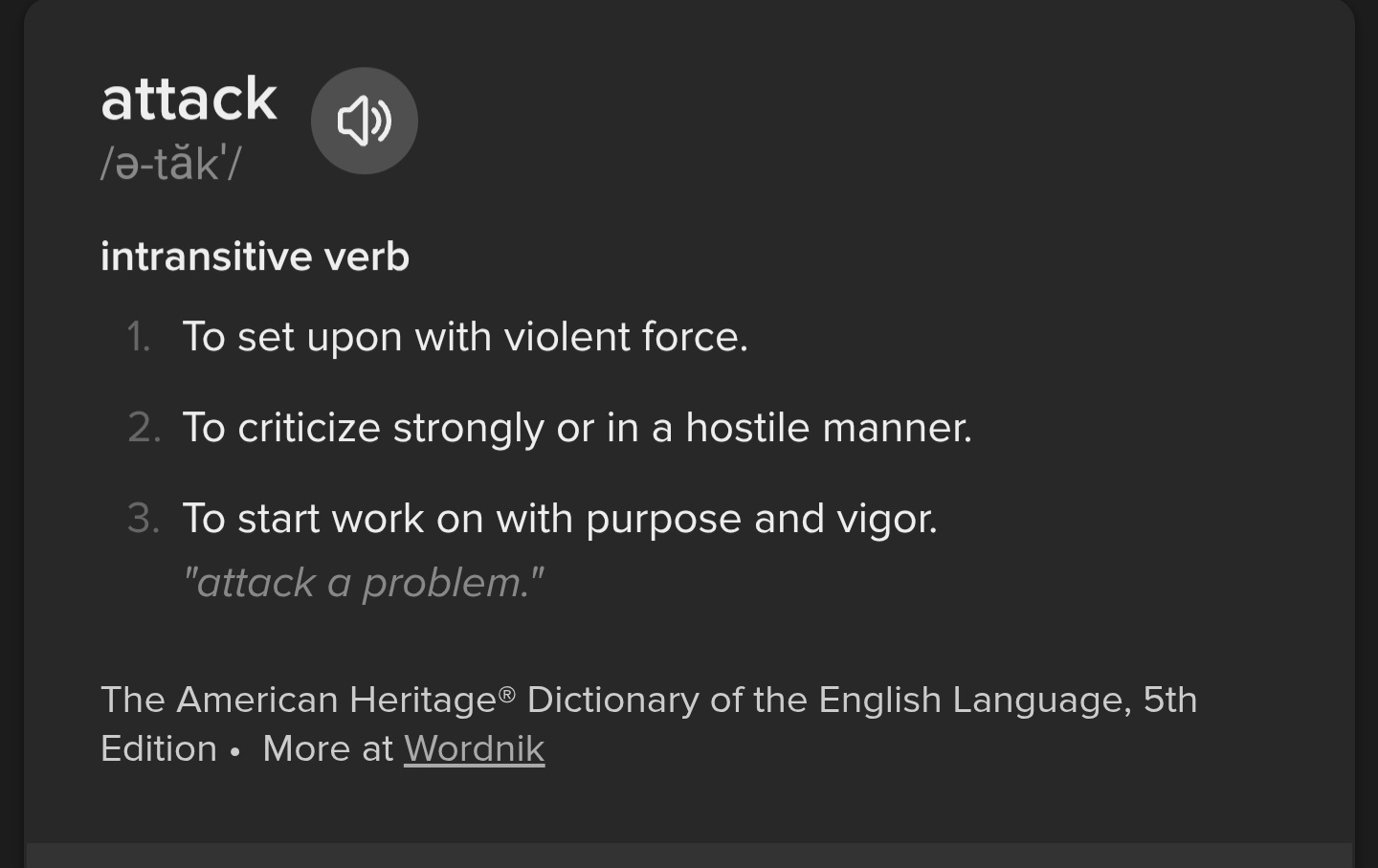
Task: Click the word "Edition" in the source line
Action: pos(159,748)
